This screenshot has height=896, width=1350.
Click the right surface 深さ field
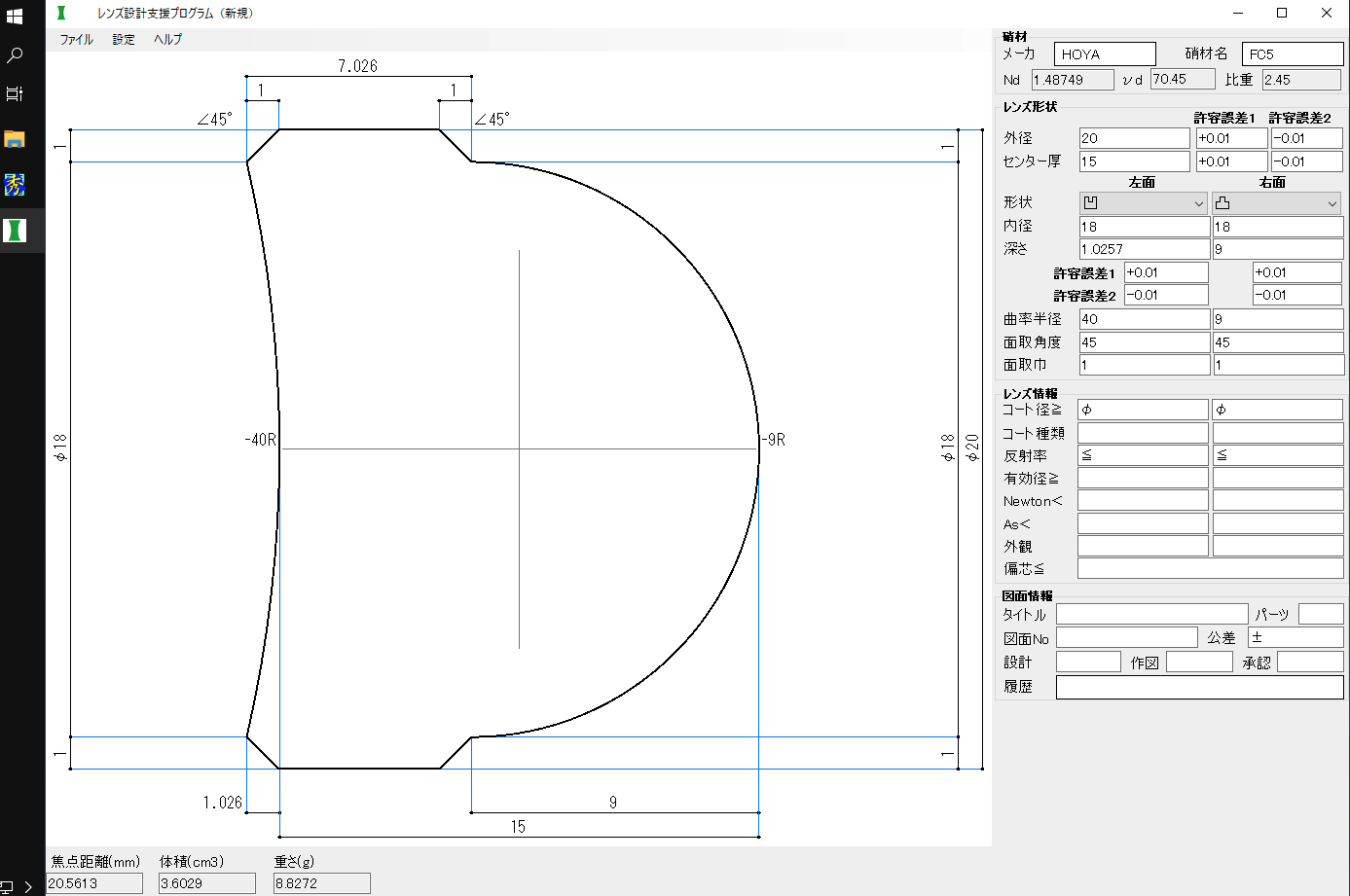coord(1277,249)
